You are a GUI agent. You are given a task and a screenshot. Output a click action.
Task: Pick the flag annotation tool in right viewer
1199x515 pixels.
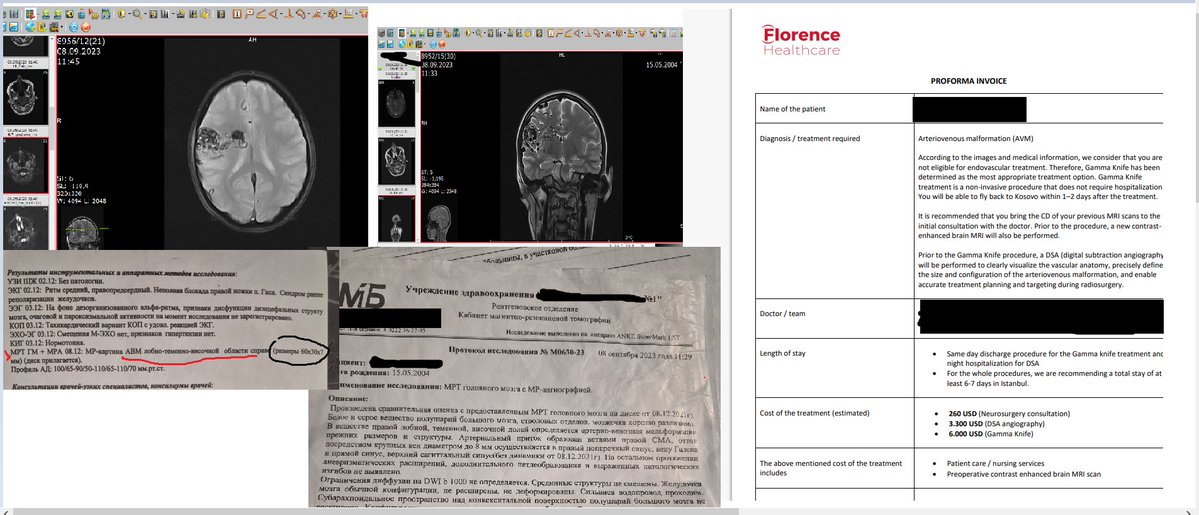(x=560, y=33)
